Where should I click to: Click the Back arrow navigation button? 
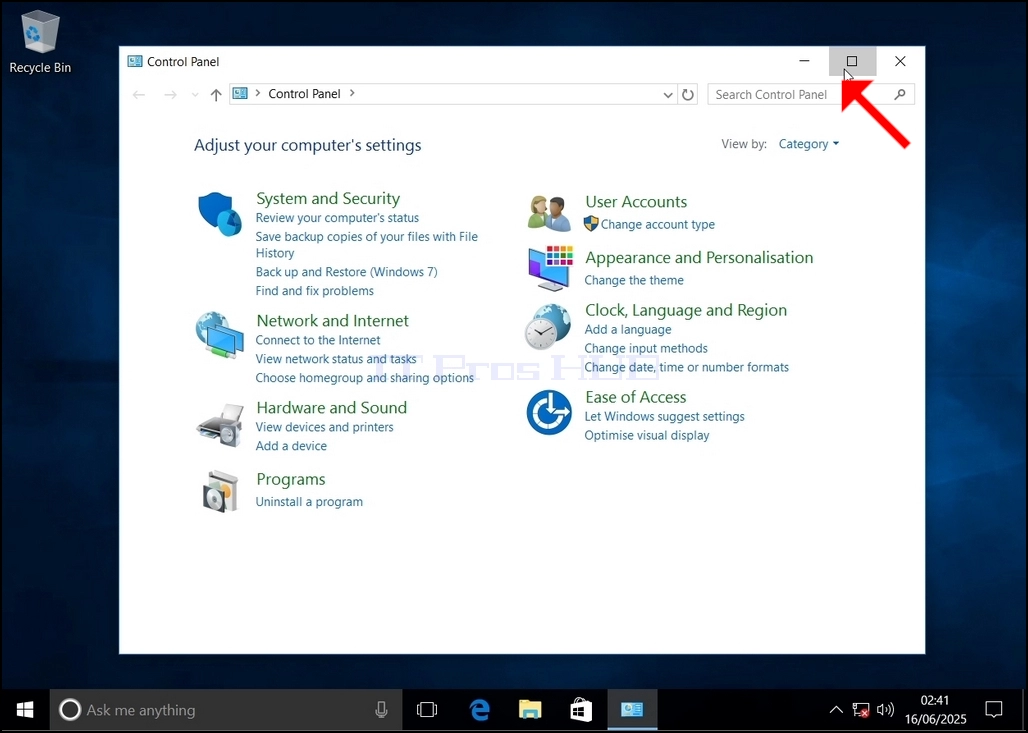click(x=139, y=94)
